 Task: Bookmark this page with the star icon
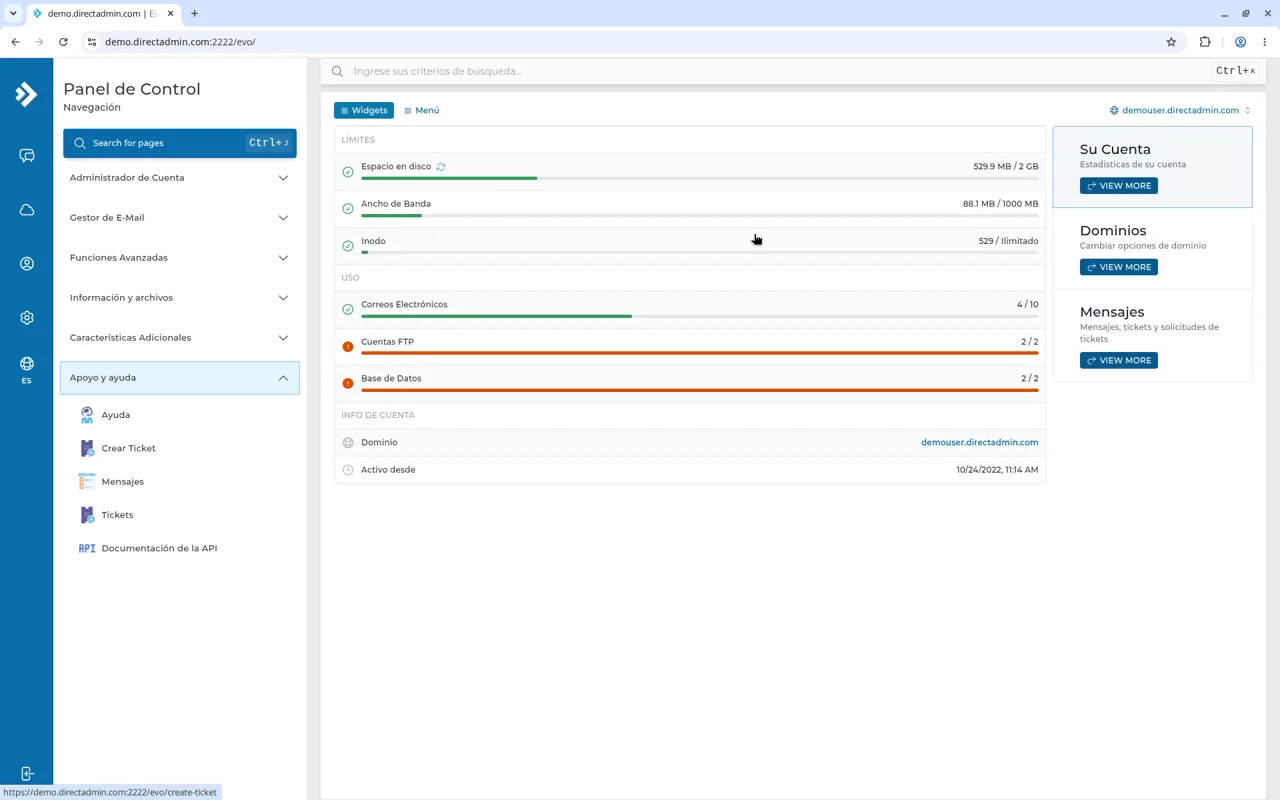[1171, 42]
